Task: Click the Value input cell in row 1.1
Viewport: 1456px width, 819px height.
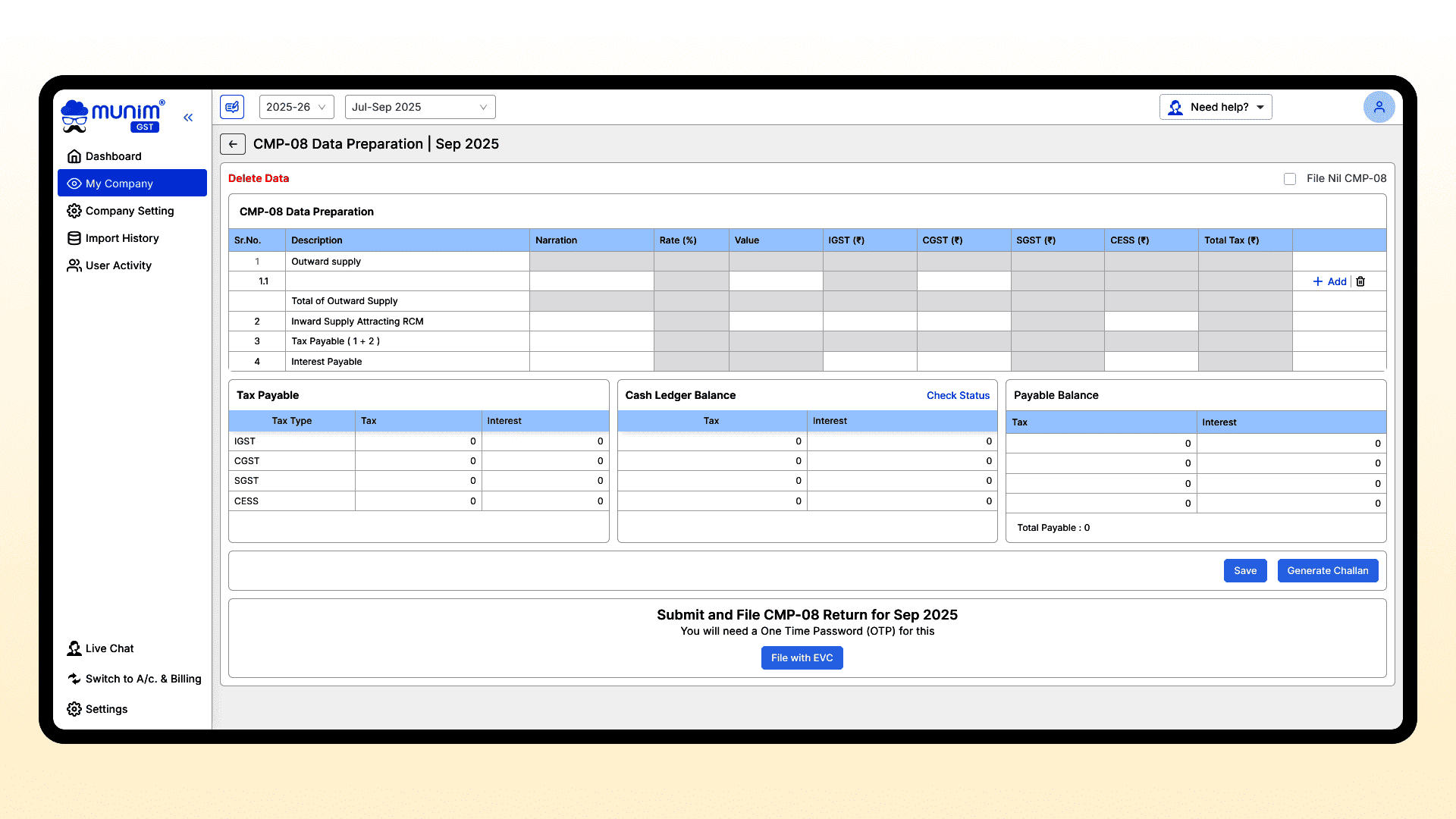Action: click(x=775, y=281)
